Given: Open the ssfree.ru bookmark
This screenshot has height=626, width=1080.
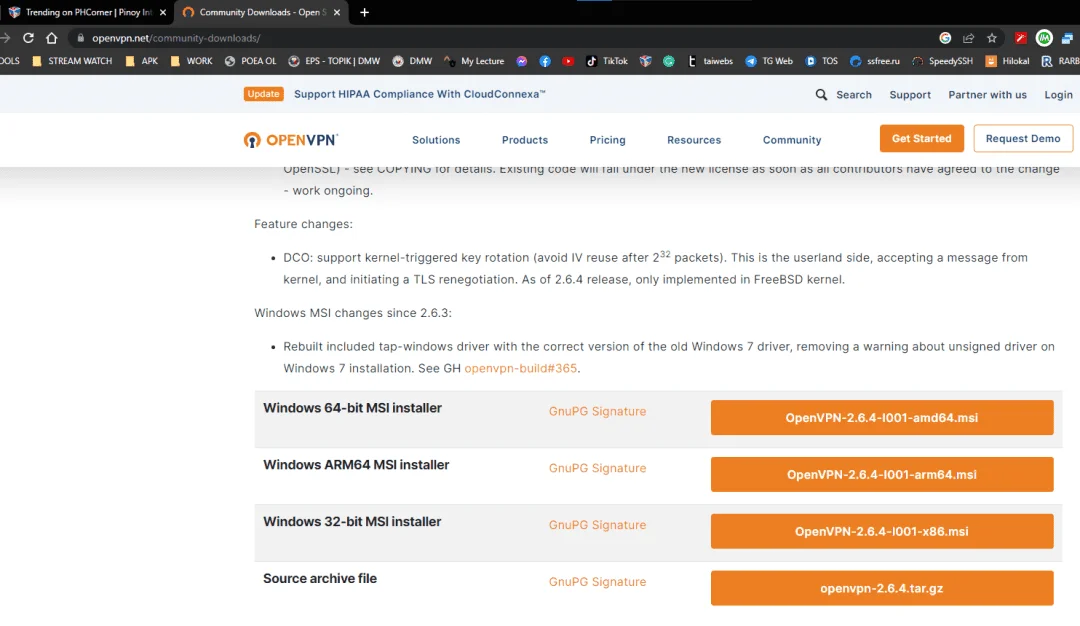Looking at the screenshot, I should pyautogui.click(x=875, y=61).
